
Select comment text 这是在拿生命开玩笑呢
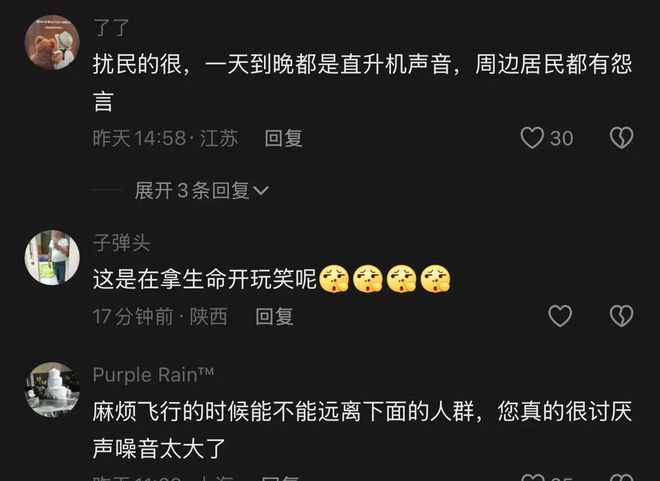point(205,279)
